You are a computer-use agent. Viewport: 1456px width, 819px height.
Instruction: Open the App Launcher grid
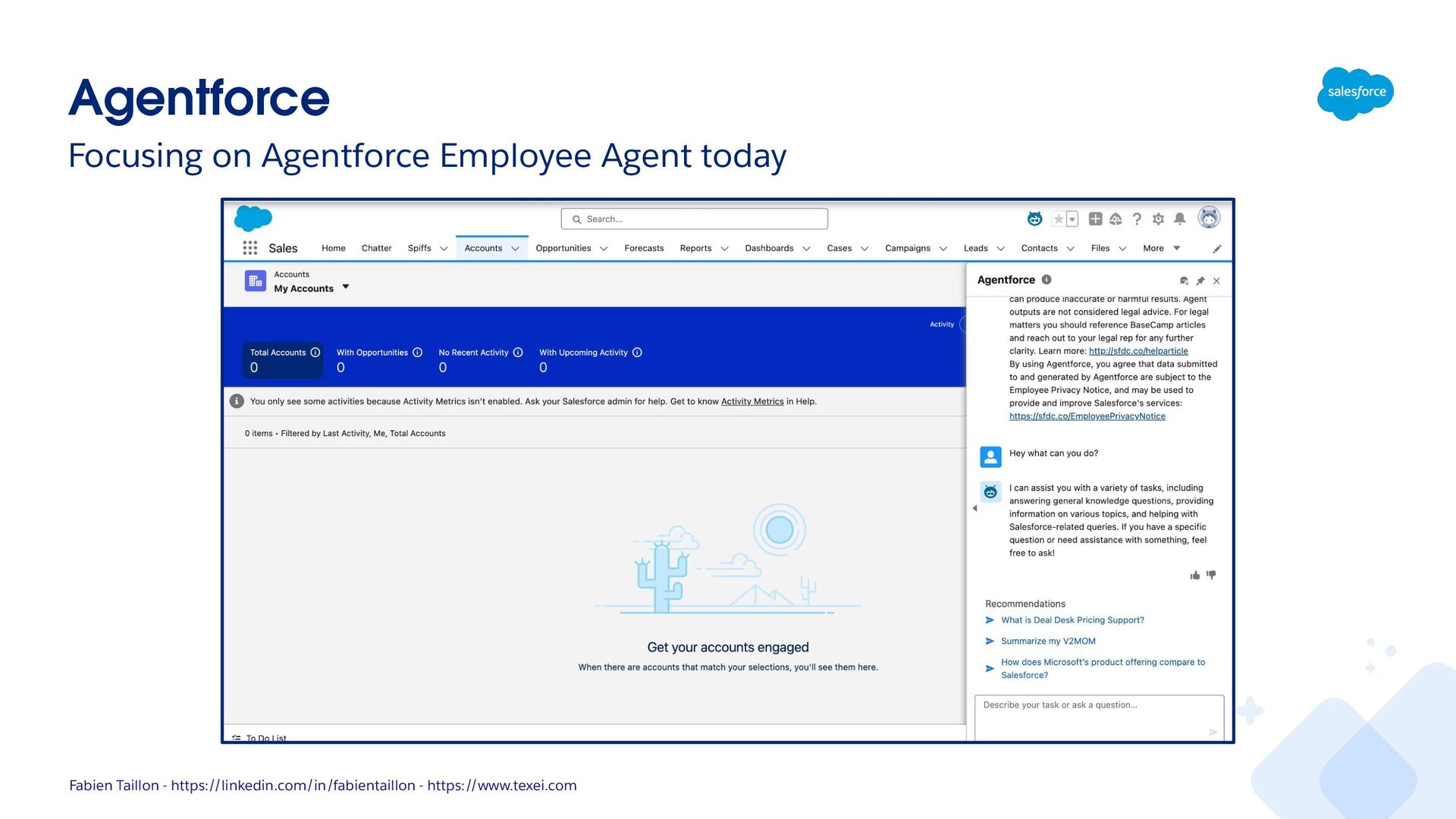pyautogui.click(x=249, y=248)
